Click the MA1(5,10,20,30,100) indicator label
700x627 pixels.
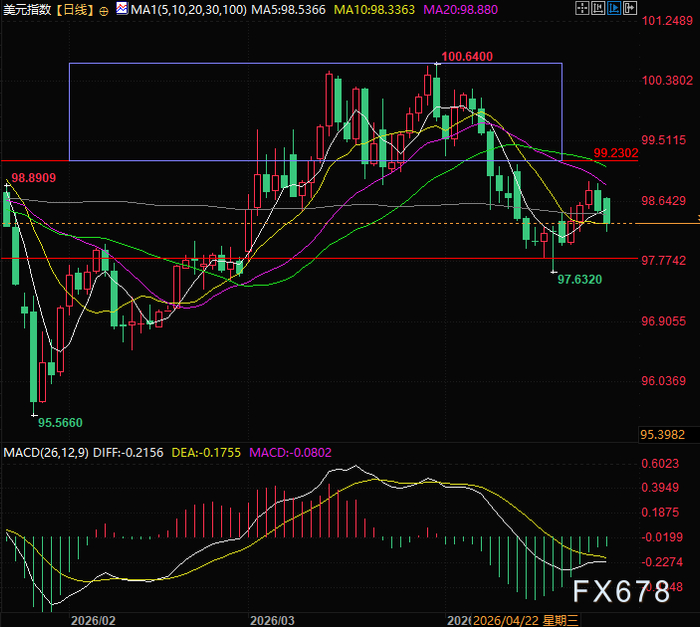188,9
